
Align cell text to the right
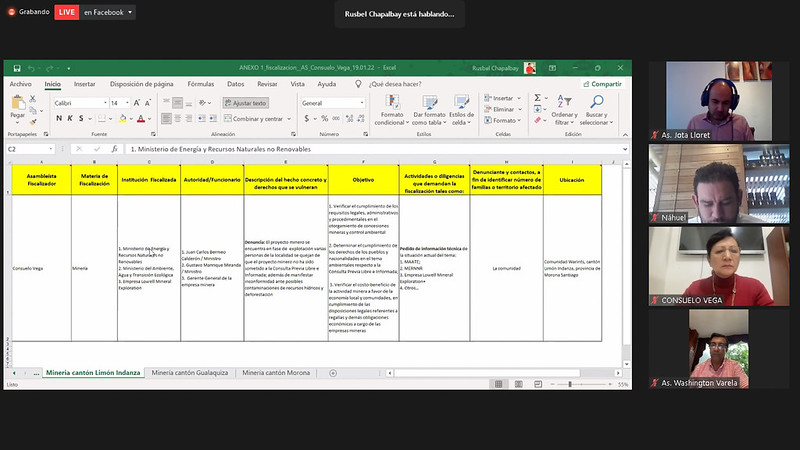coord(189,118)
